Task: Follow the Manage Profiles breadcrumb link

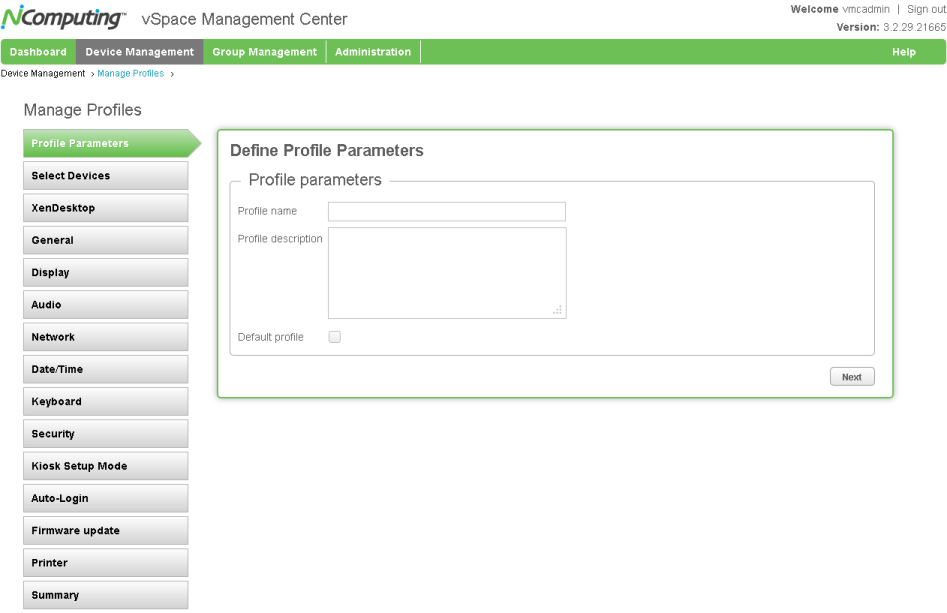Action: 130,74
